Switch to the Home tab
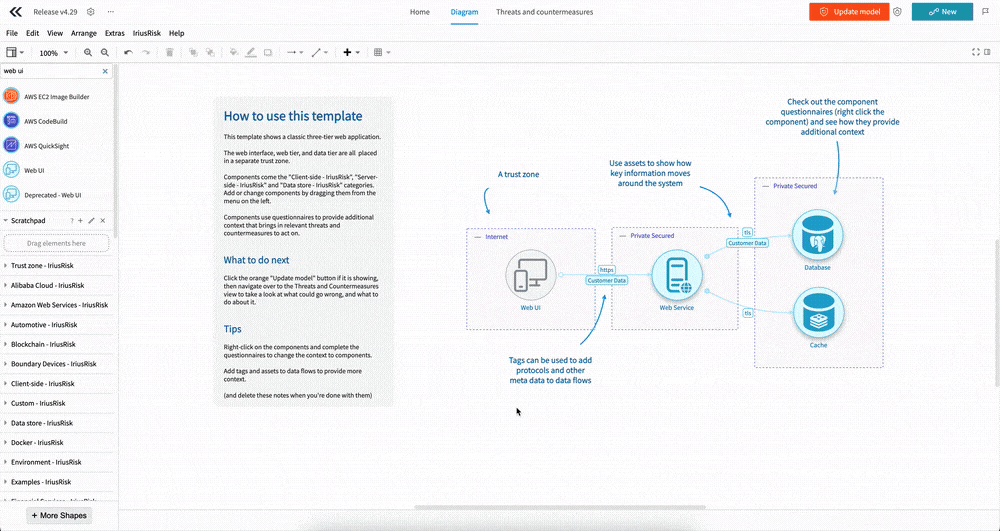This screenshot has height=531, width=1000. coord(420,12)
